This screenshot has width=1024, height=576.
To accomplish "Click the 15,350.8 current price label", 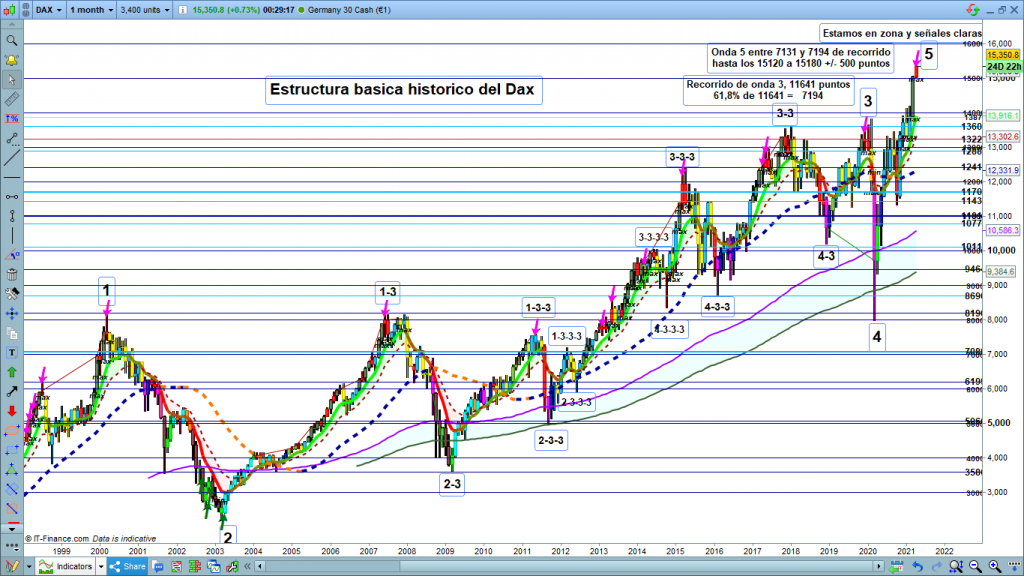I will pos(1001,55).
